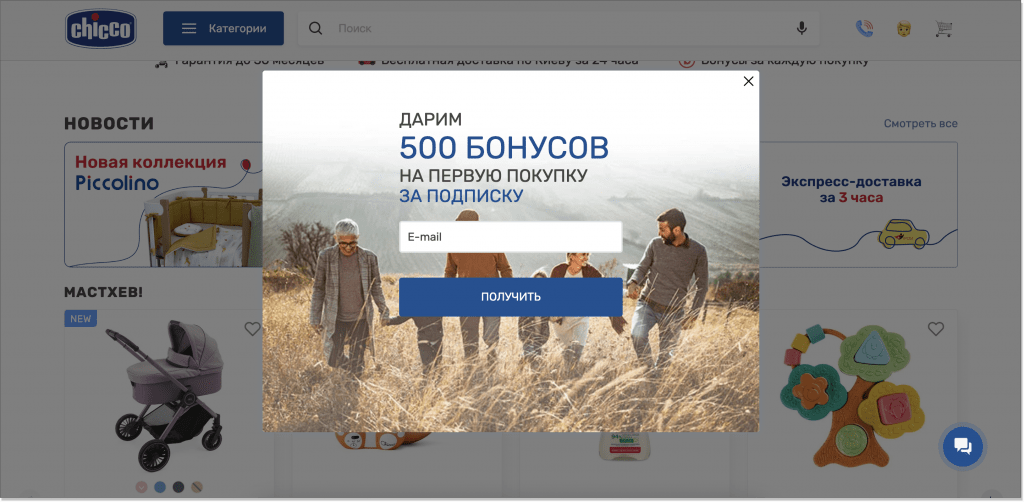The image size is (1024, 502).
Task: Open the Категории menu
Action: (x=223, y=28)
